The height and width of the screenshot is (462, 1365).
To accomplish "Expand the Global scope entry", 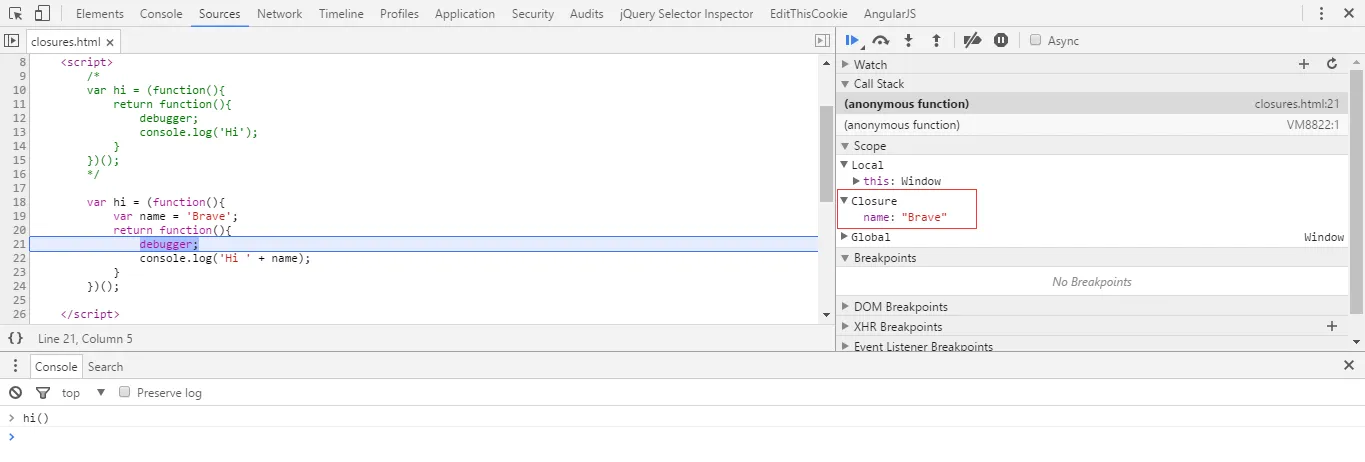I will [844, 237].
